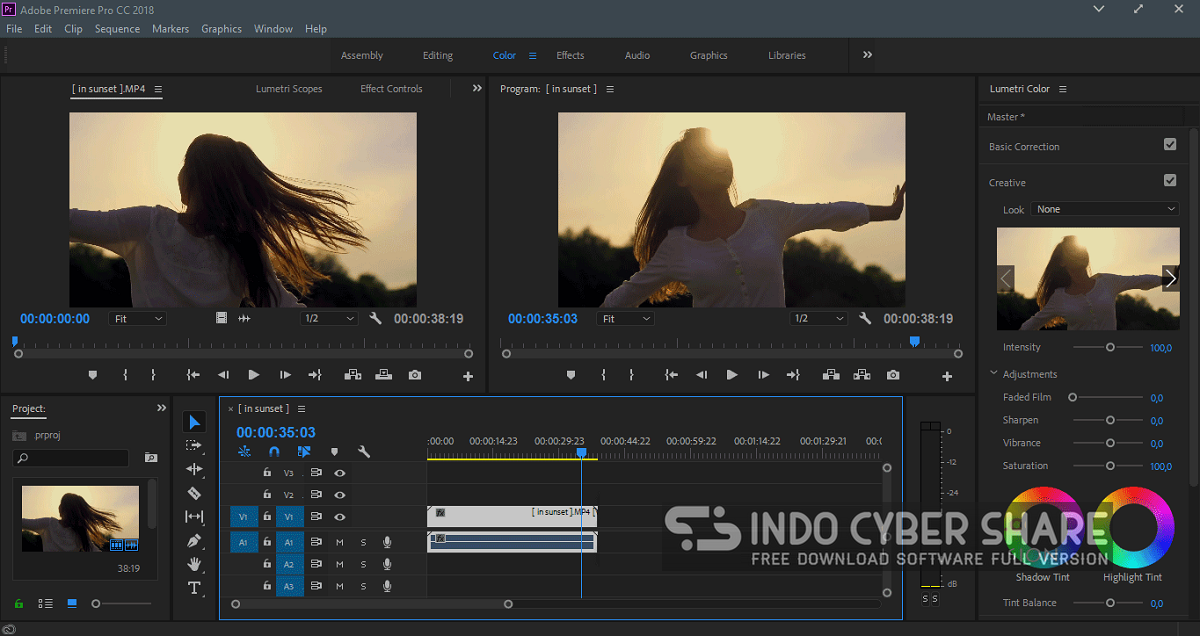1200x636 pixels.
Task: Open the Sequence menu
Action: point(117,29)
